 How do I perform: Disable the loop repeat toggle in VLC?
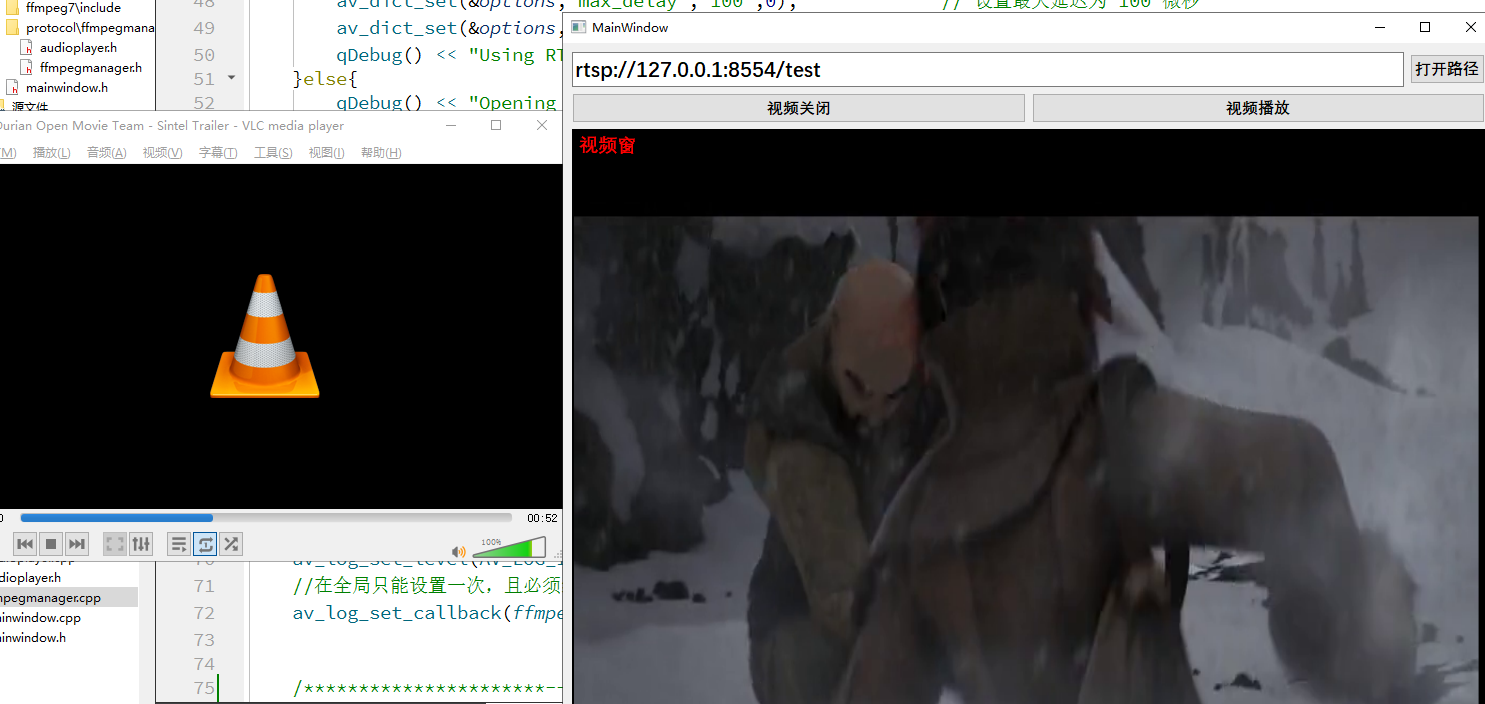[204, 543]
